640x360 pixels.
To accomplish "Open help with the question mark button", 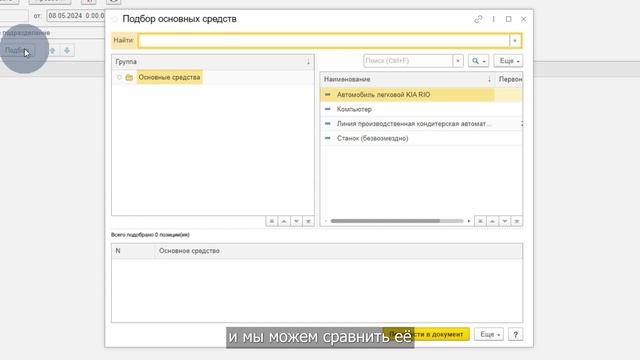I will pyautogui.click(x=516, y=334).
